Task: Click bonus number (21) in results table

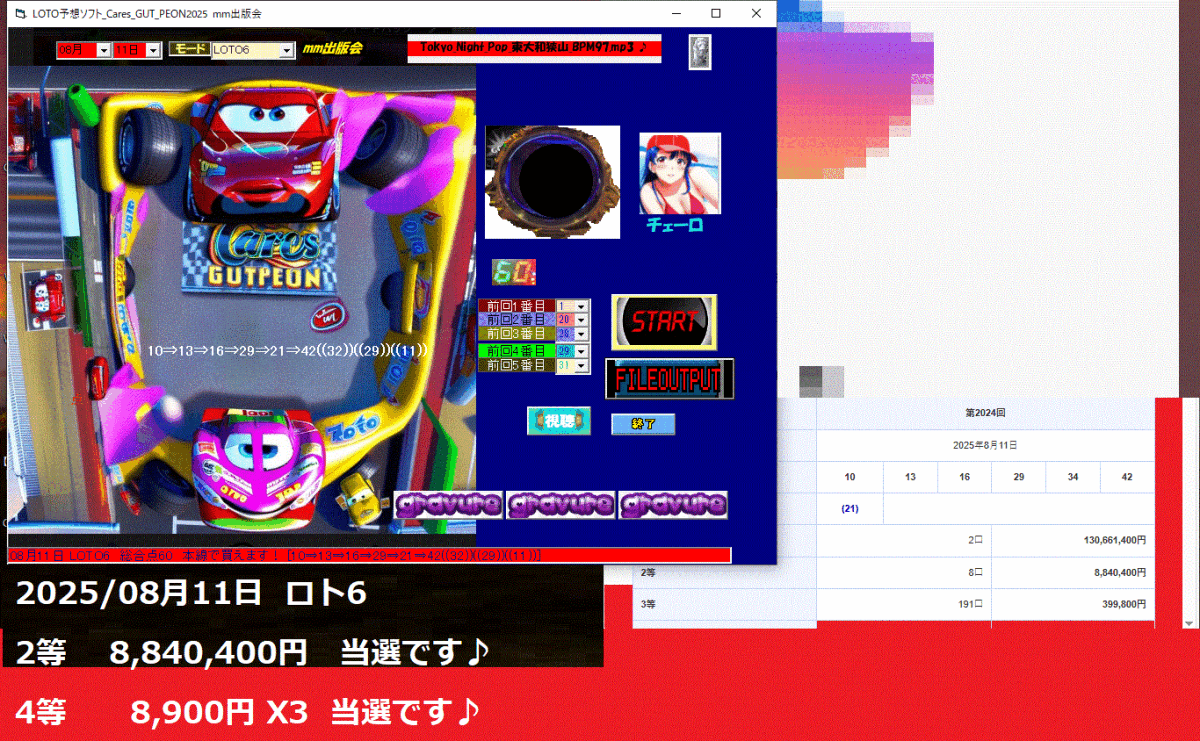Action: click(x=850, y=508)
